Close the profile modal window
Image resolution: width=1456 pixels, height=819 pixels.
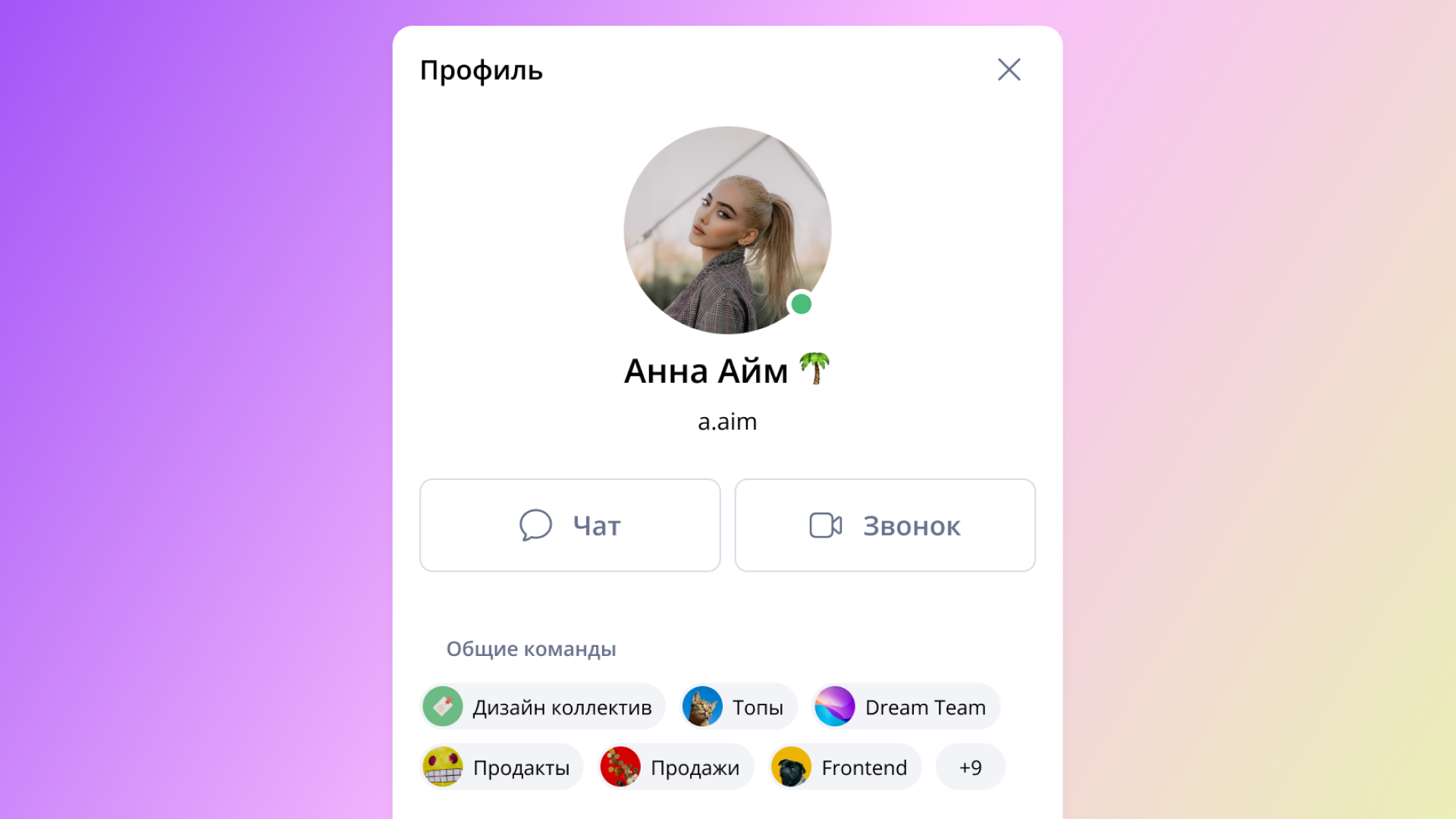(x=1009, y=69)
